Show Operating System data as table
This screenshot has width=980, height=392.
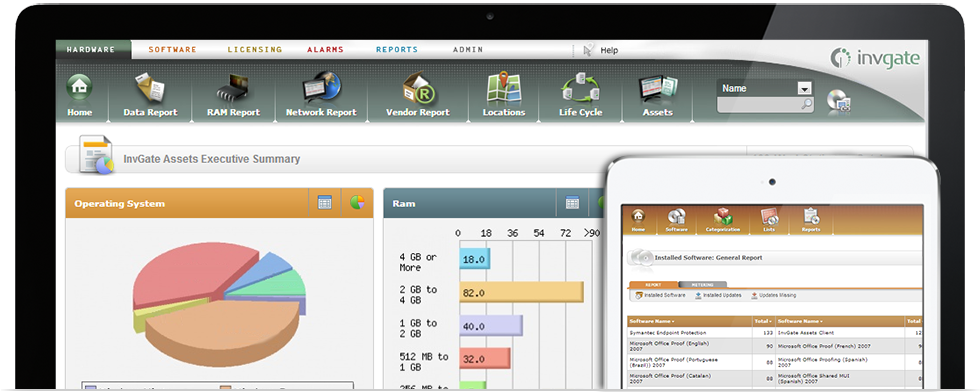pos(324,203)
